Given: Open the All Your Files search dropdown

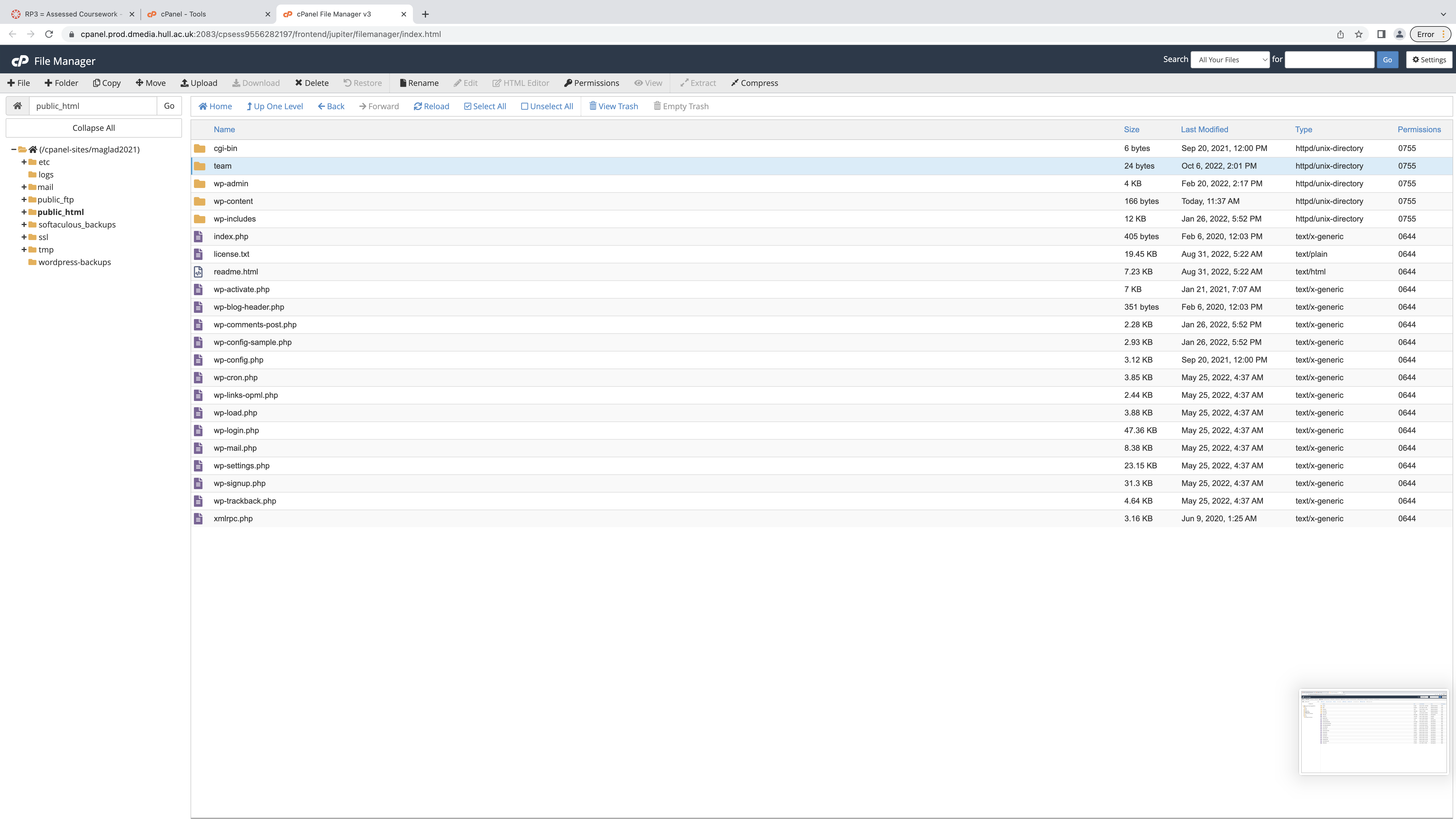Looking at the screenshot, I should (1230, 59).
